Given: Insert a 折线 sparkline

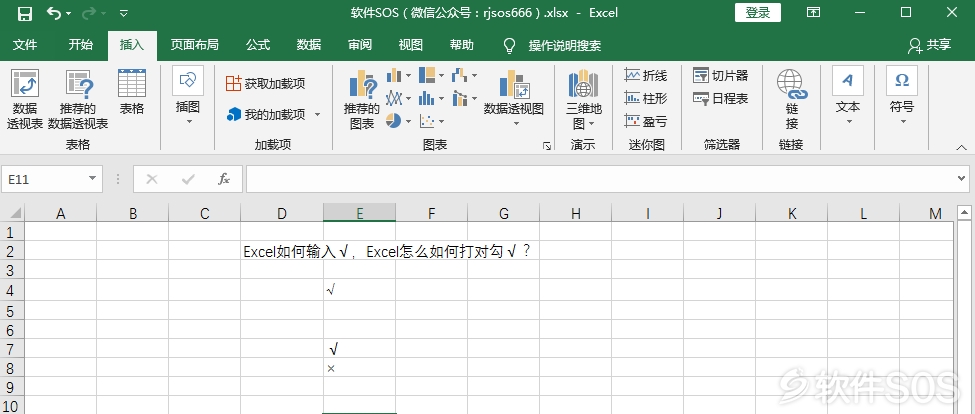Looking at the screenshot, I should [646, 76].
